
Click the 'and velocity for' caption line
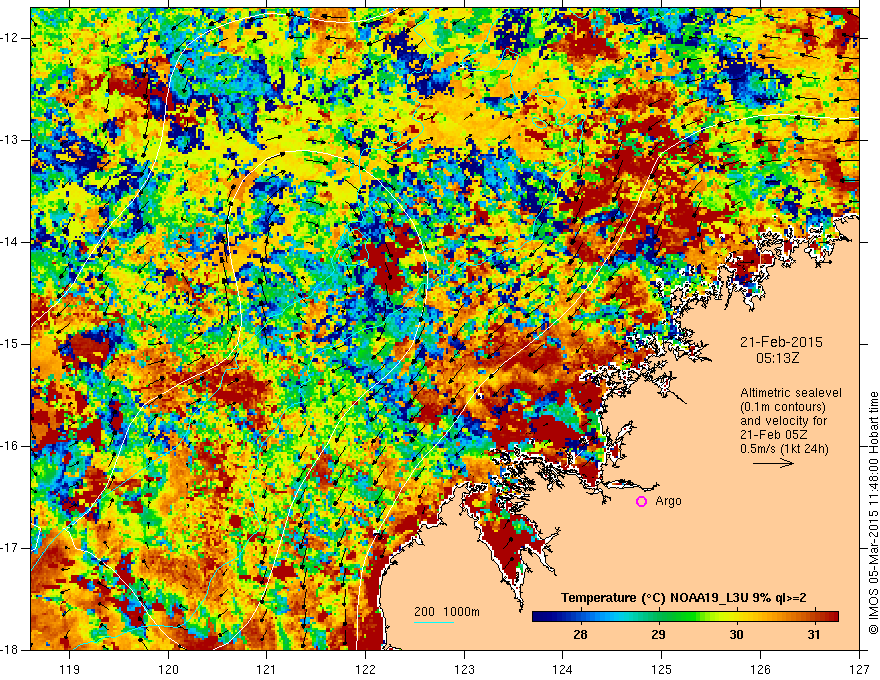click(x=783, y=421)
